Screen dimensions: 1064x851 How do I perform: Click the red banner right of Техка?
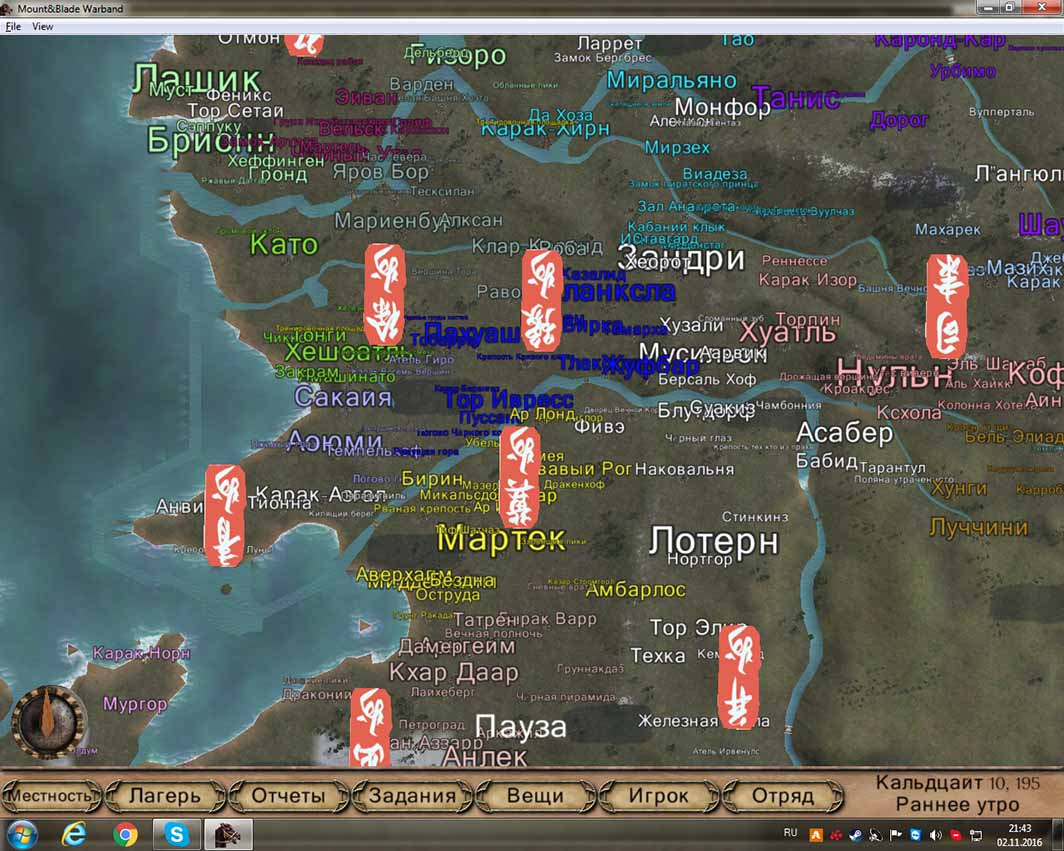(x=739, y=677)
